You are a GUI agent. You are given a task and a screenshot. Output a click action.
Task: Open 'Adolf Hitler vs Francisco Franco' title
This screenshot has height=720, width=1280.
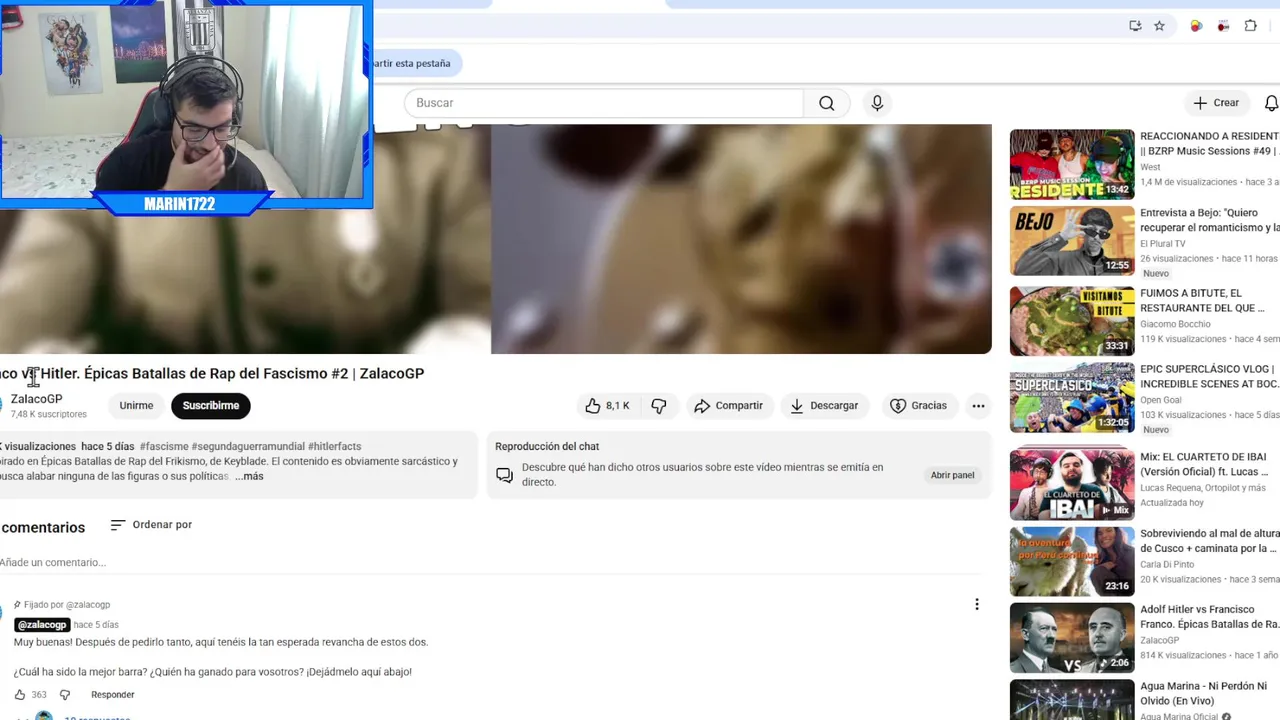[1210, 616]
